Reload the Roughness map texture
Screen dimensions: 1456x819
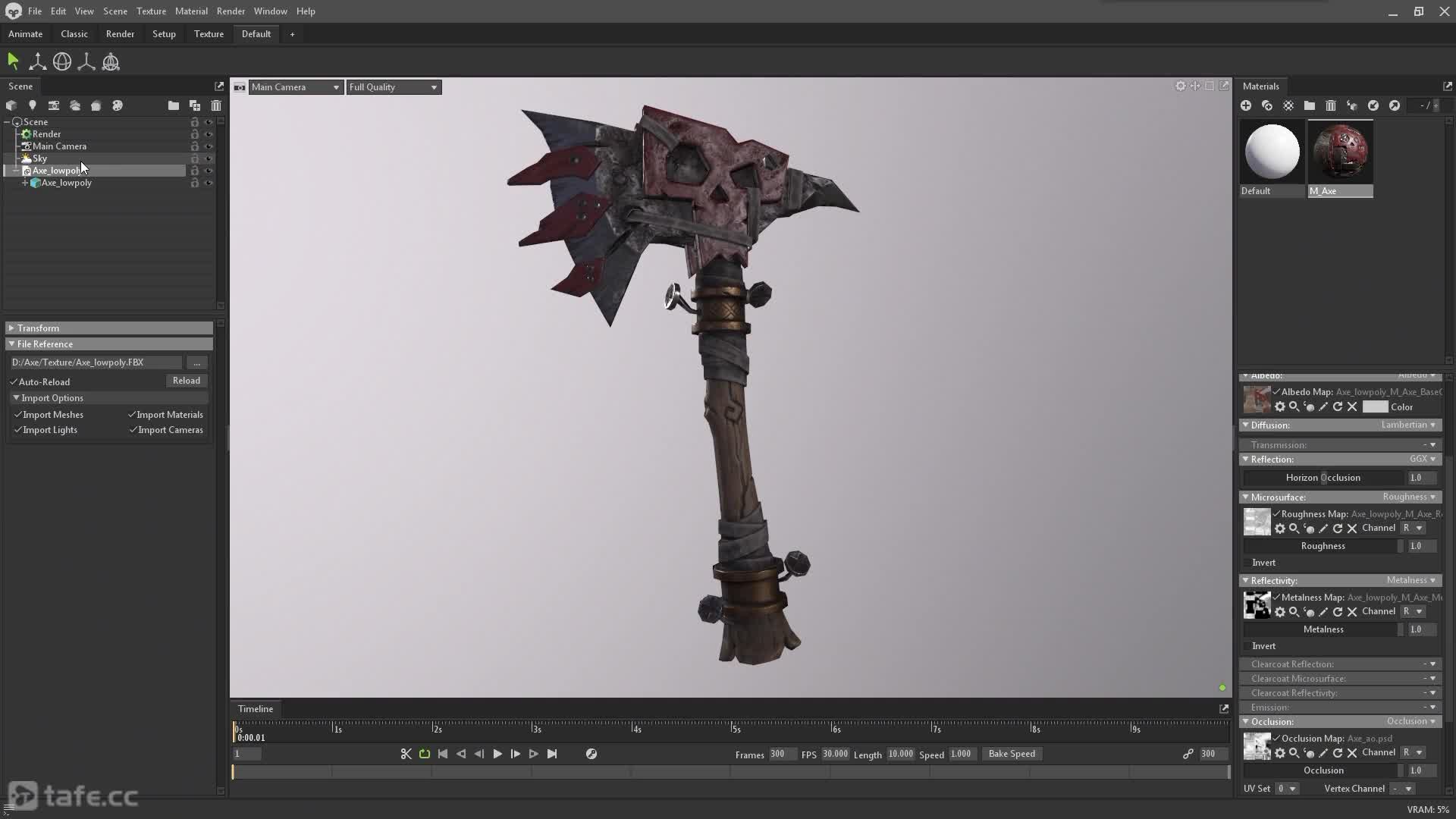point(1338,529)
